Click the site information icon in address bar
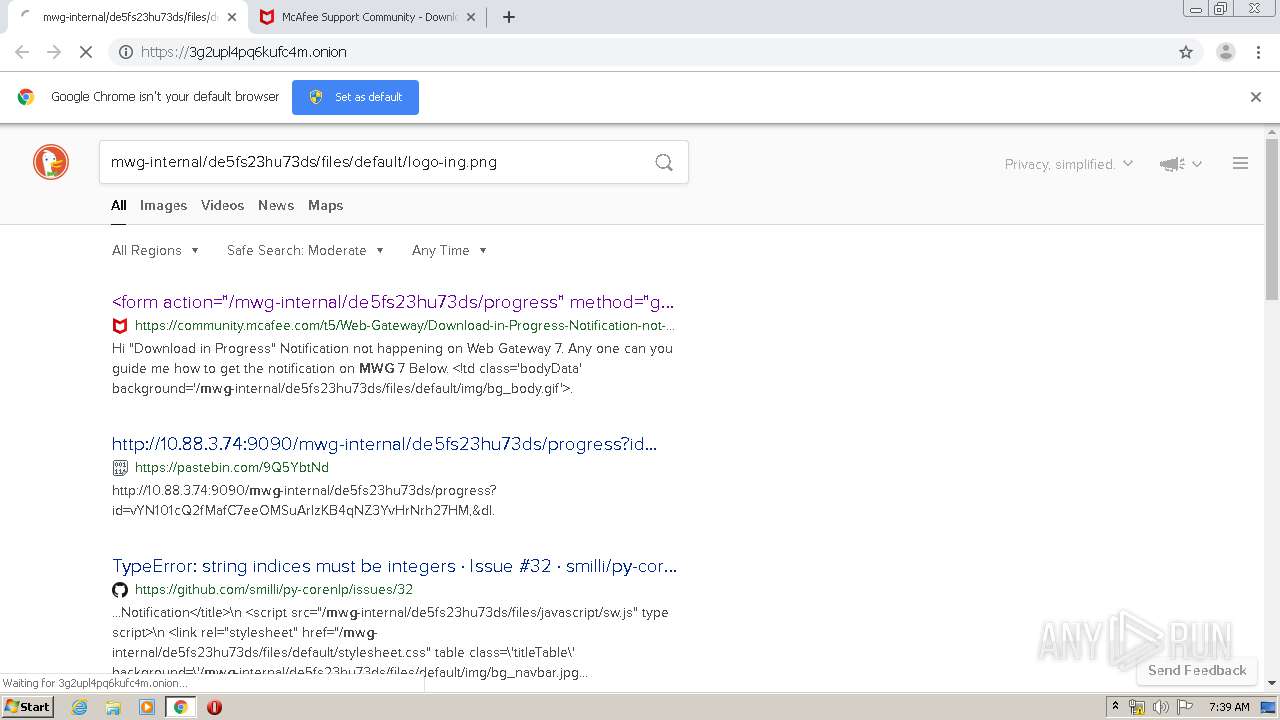 (x=126, y=52)
